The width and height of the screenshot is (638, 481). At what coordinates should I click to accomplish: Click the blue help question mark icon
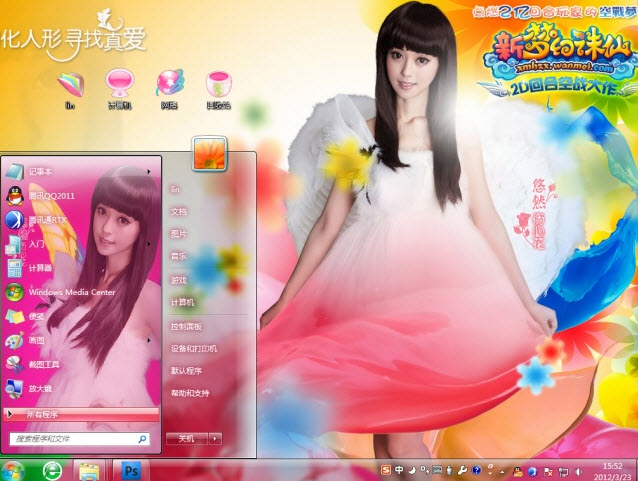[476, 470]
